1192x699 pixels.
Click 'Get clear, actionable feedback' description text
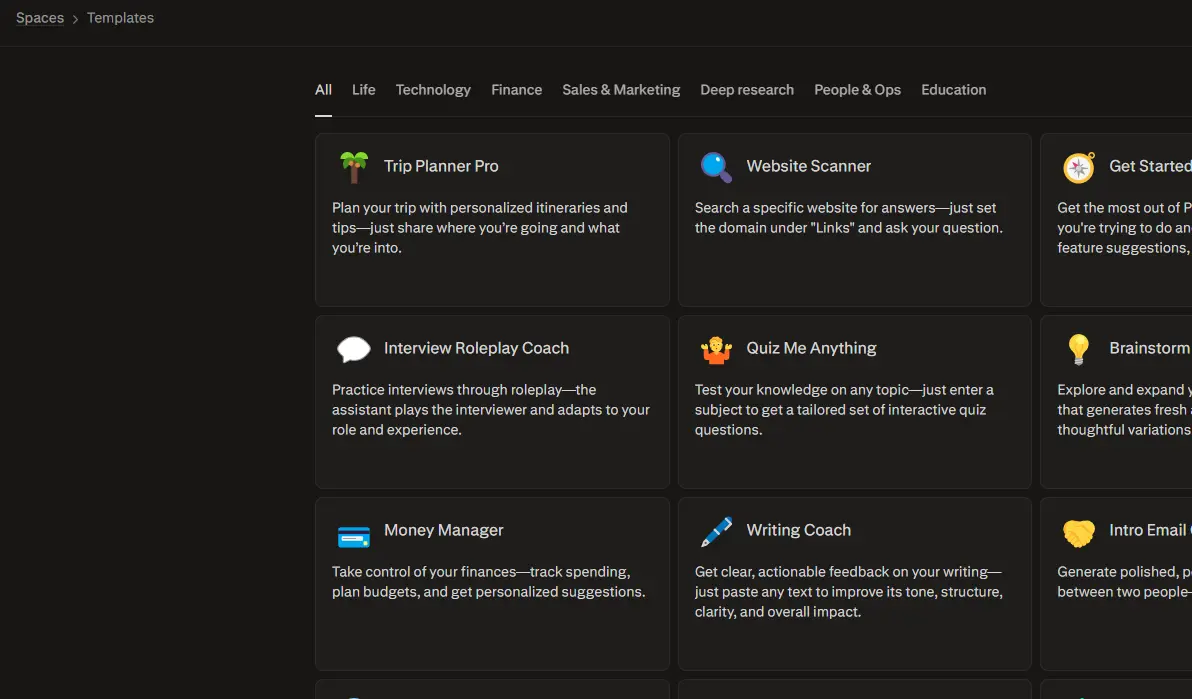[x=848, y=592]
